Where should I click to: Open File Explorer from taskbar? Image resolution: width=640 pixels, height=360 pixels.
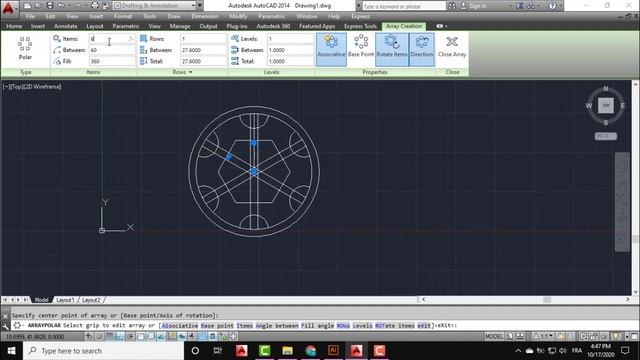coord(287,351)
